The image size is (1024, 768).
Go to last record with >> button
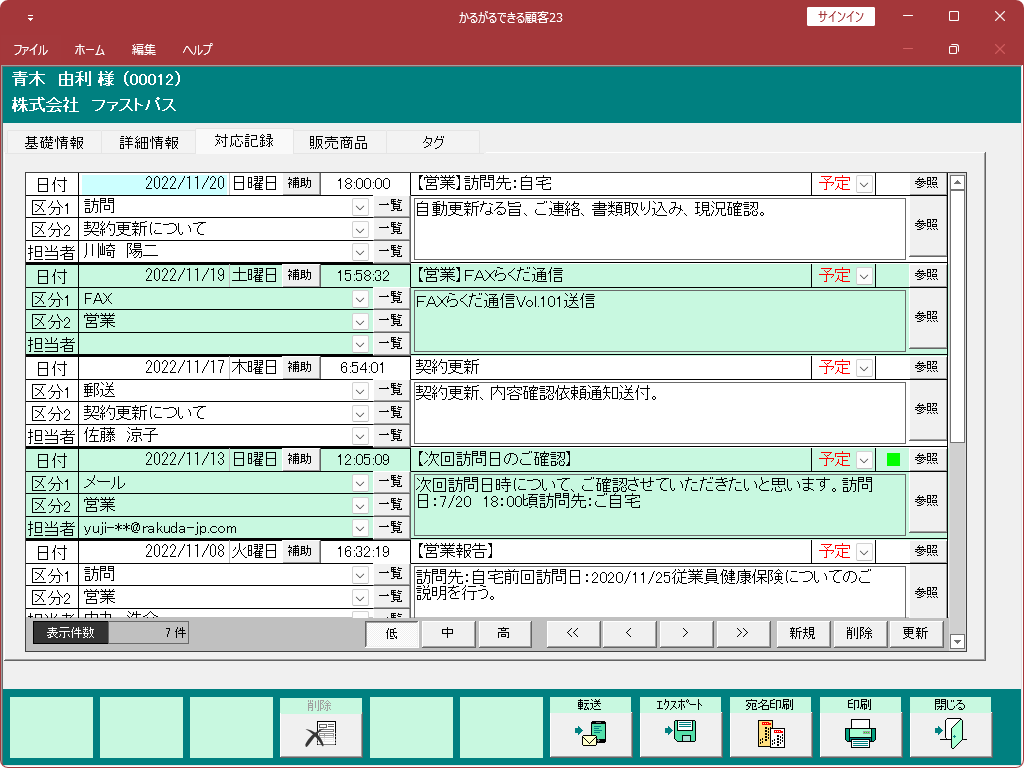tap(741, 633)
